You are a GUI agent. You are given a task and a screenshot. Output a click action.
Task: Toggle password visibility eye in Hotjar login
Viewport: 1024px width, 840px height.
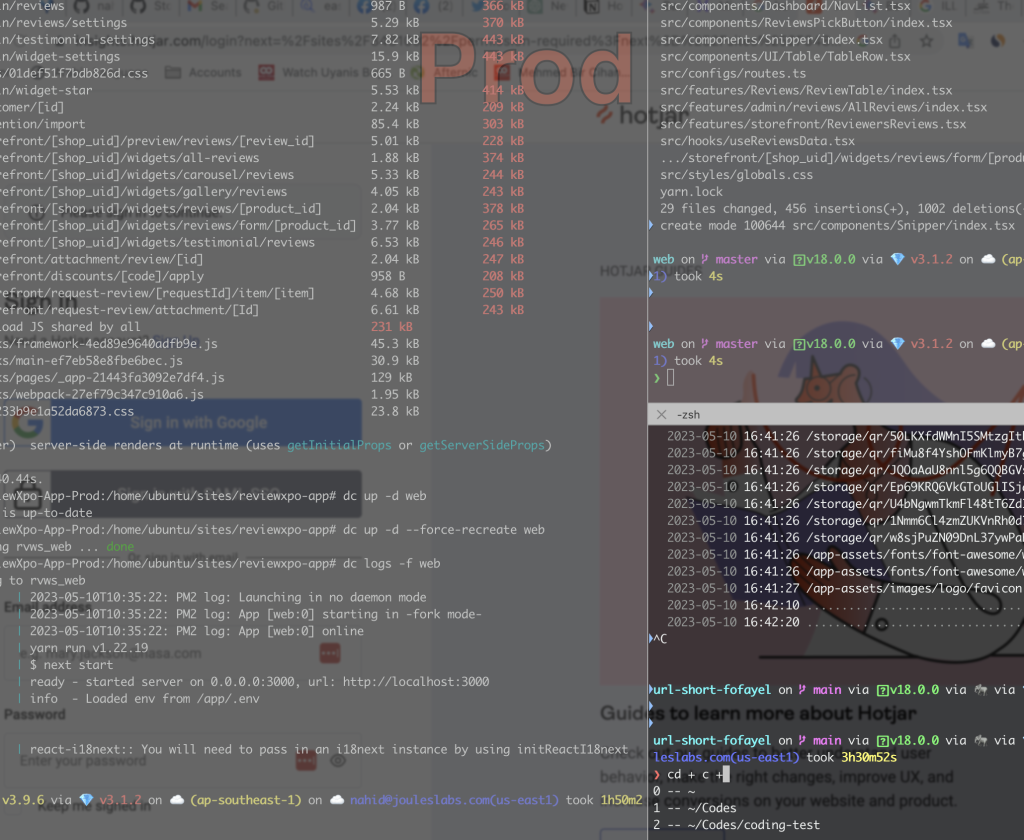(x=338, y=760)
